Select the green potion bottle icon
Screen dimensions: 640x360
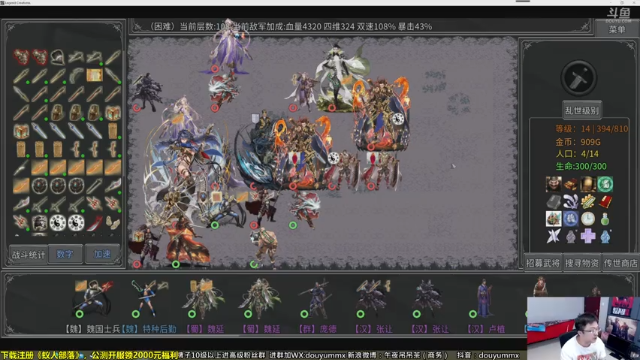[x=605, y=219]
